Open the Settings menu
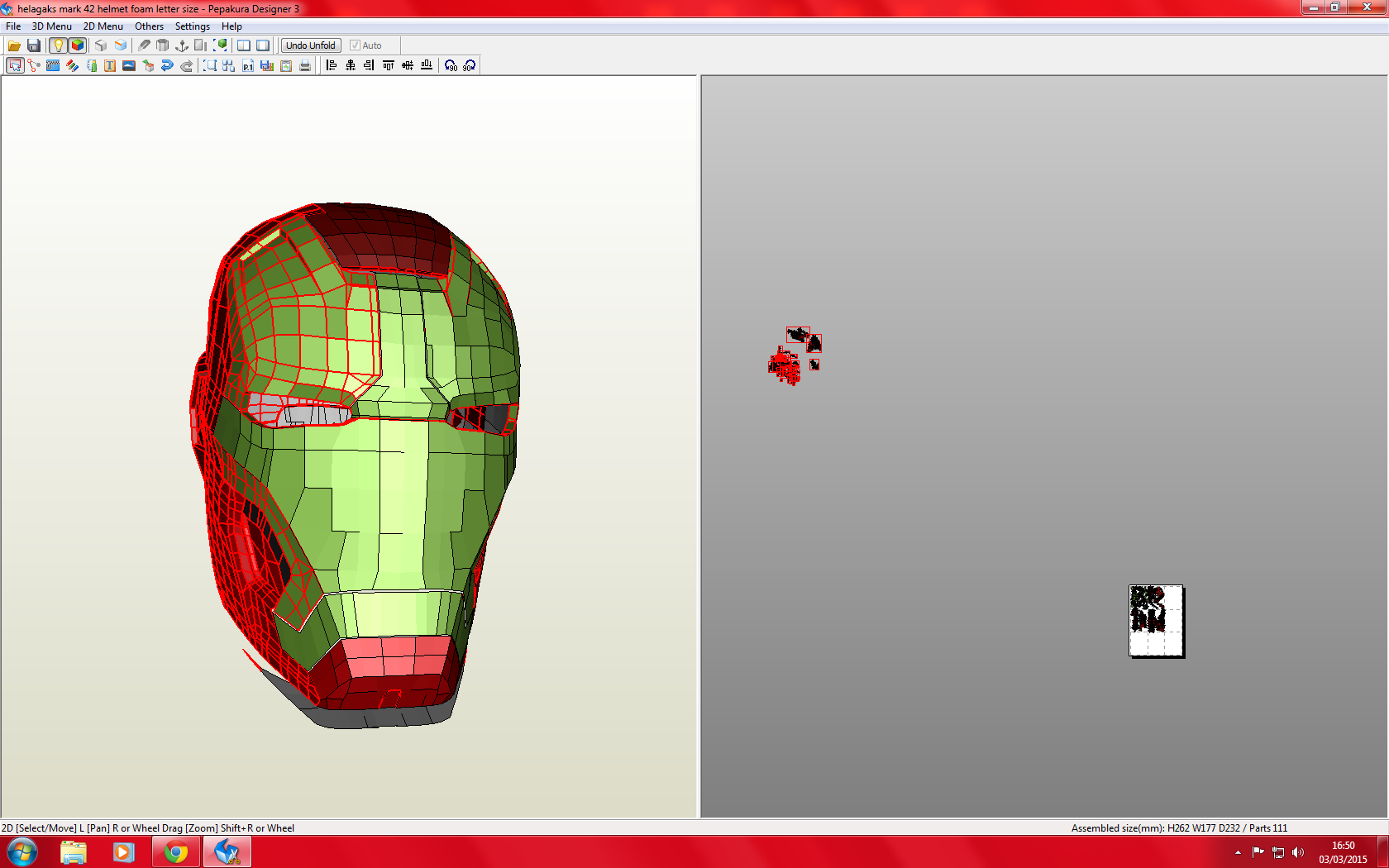 [193, 26]
